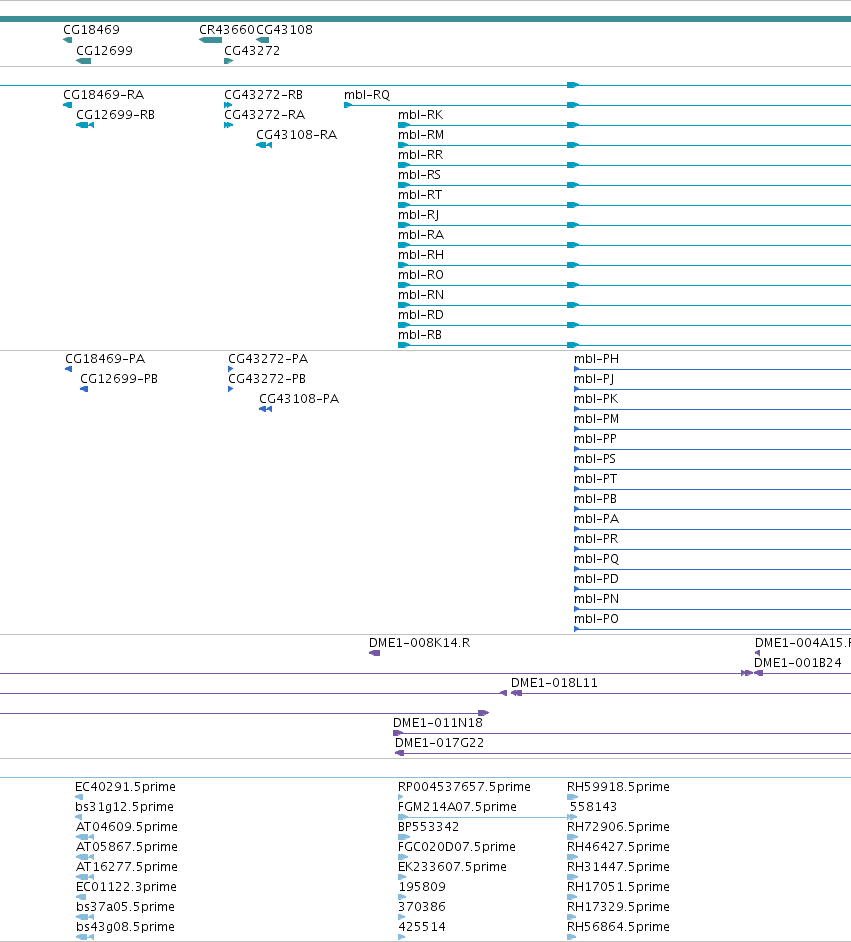
Task: Click the CR43660 gene label
Action: click(x=227, y=29)
